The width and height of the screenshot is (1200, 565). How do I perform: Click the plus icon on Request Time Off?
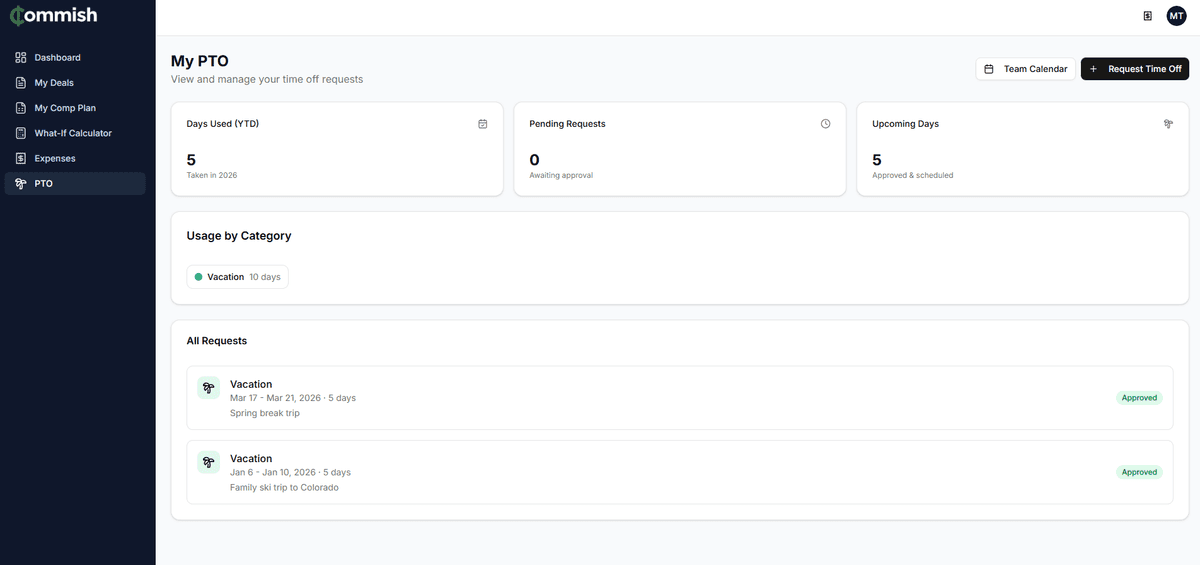click(1094, 69)
